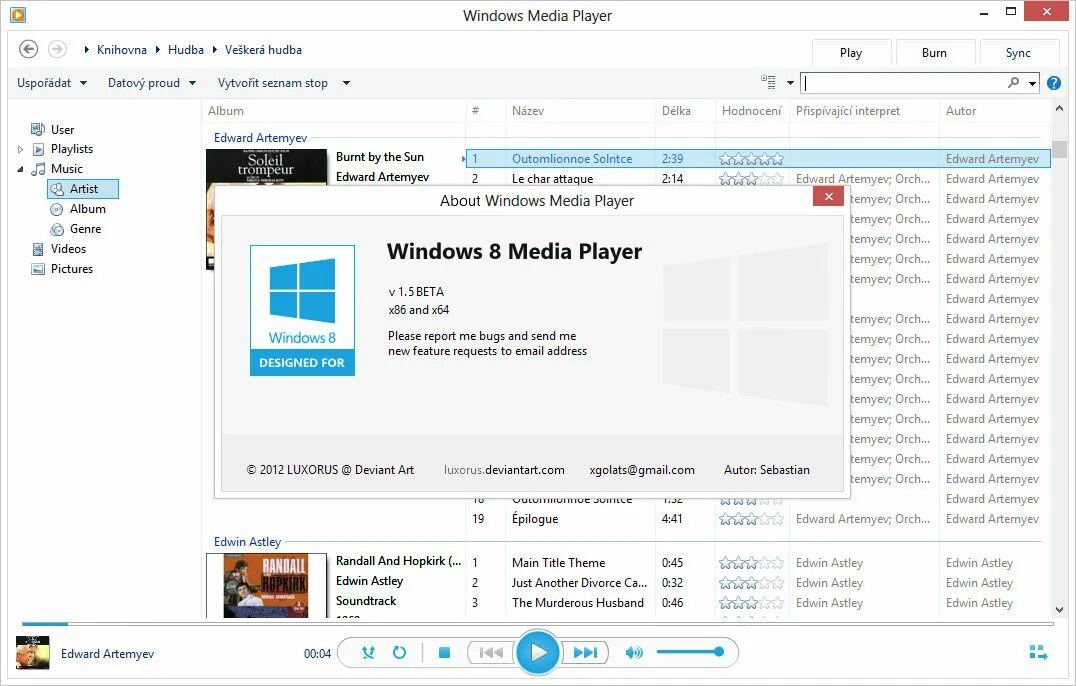Select track Main Title Theme
The height and width of the screenshot is (686, 1076).
tap(558, 563)
